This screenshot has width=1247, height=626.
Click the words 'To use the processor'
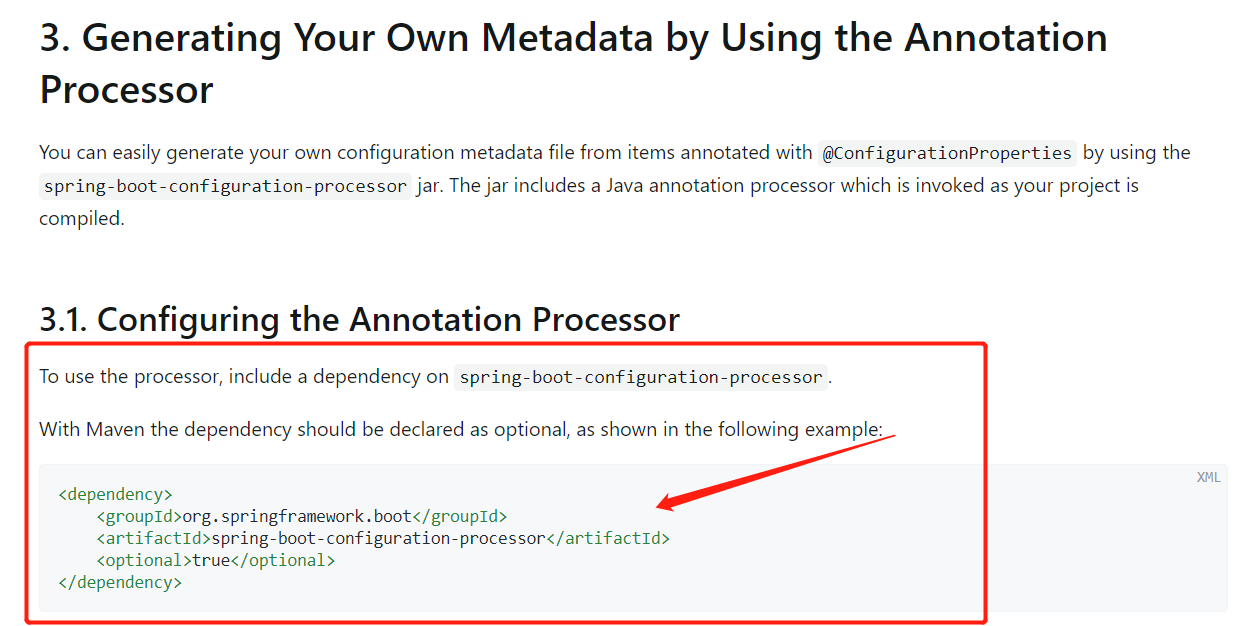[132, 377]
